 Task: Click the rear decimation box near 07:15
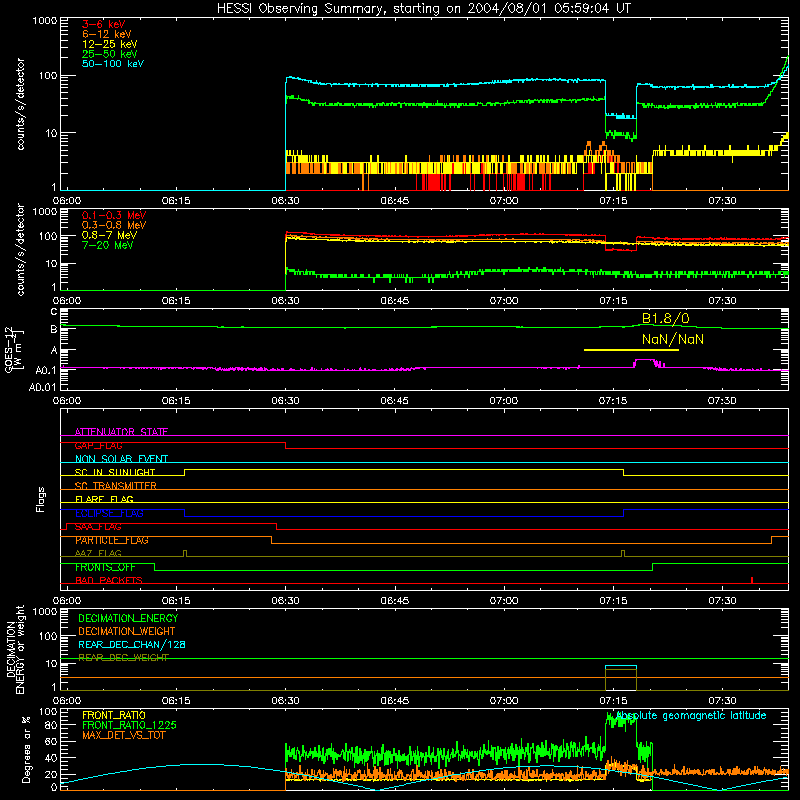621,678
